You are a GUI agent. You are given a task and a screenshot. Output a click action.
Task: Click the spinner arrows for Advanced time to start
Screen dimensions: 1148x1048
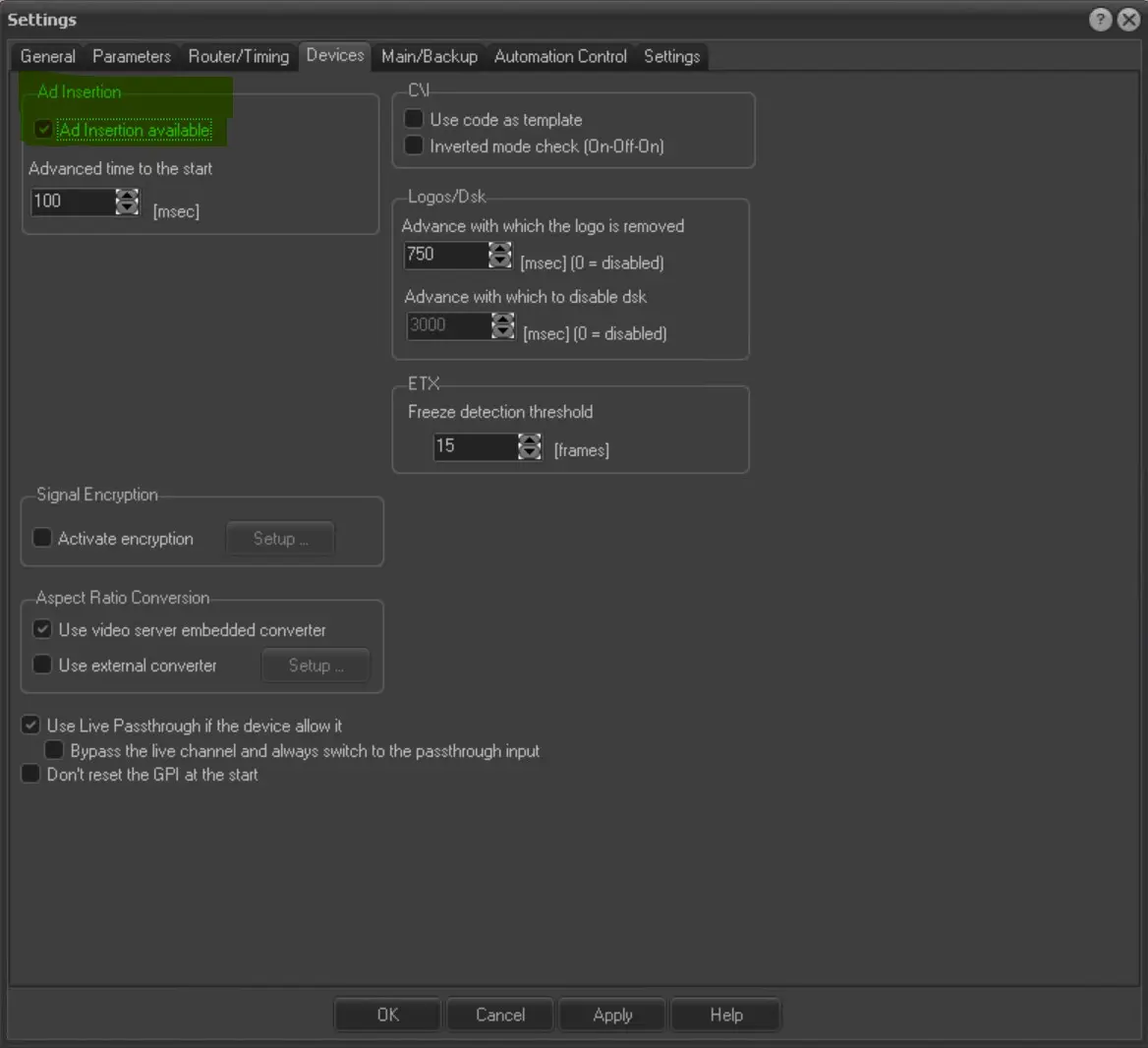pyautogui.click(x=128, y=202)
